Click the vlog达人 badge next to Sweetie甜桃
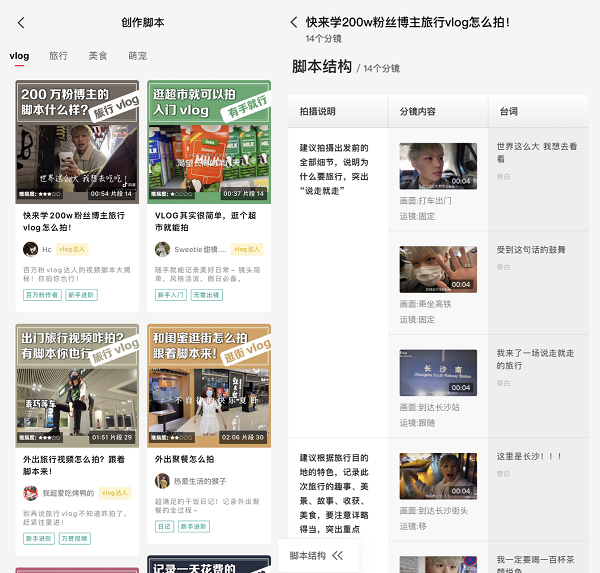Viewport: 600px width, 573px height. [247, 249]
